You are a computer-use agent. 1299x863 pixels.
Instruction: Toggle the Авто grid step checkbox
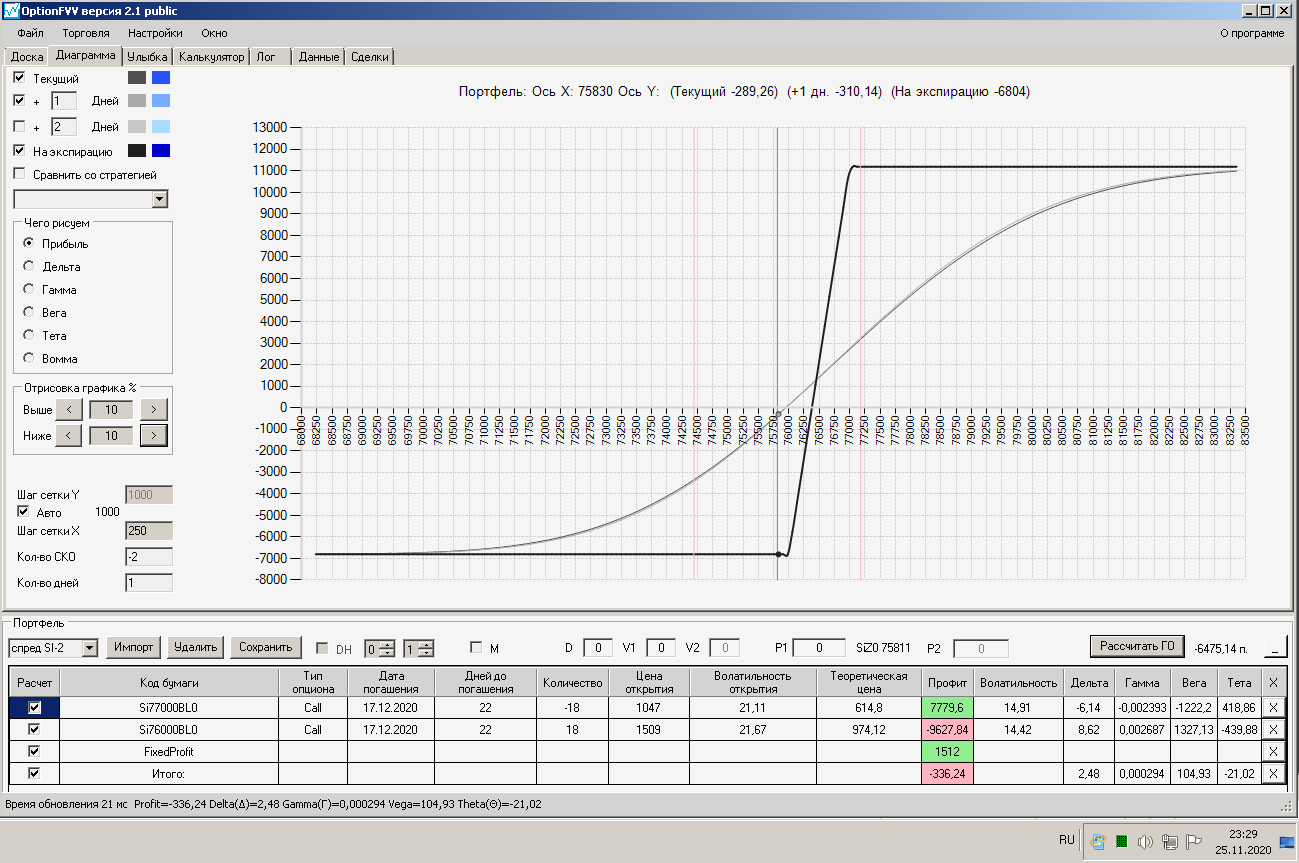pos(23,512)
